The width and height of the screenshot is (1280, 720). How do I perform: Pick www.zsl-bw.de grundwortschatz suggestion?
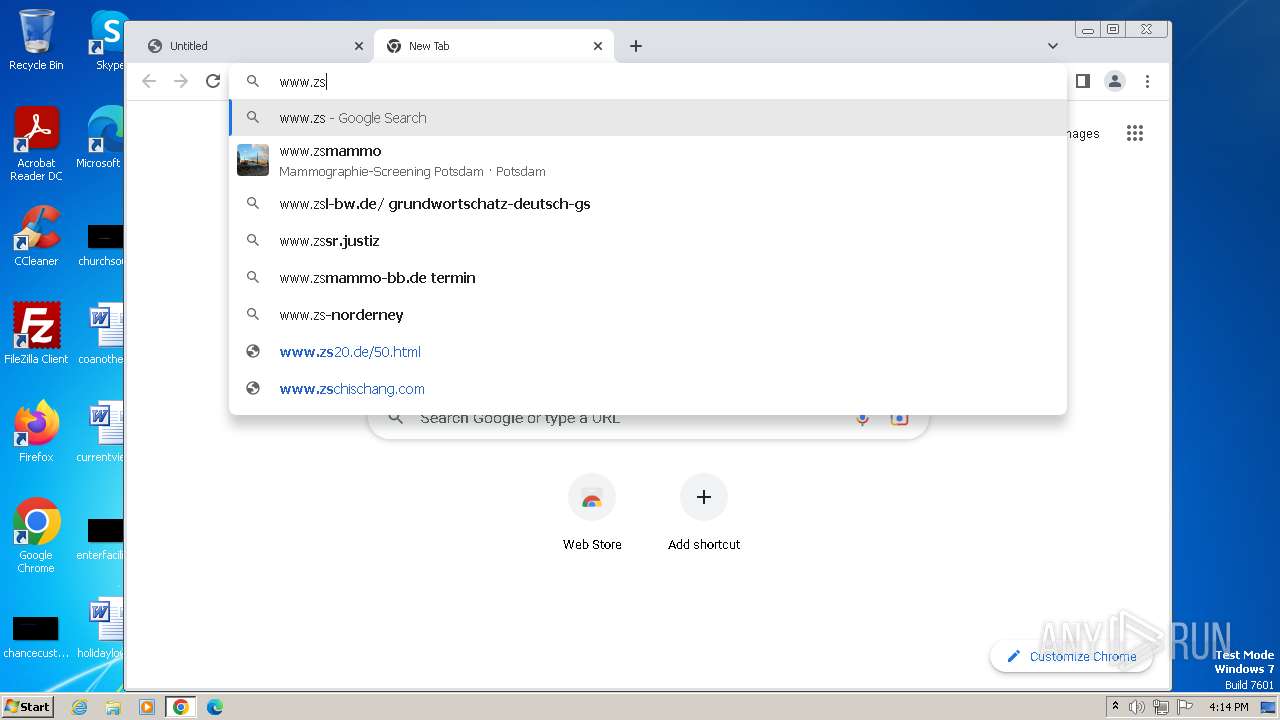[x=647, y=204]
